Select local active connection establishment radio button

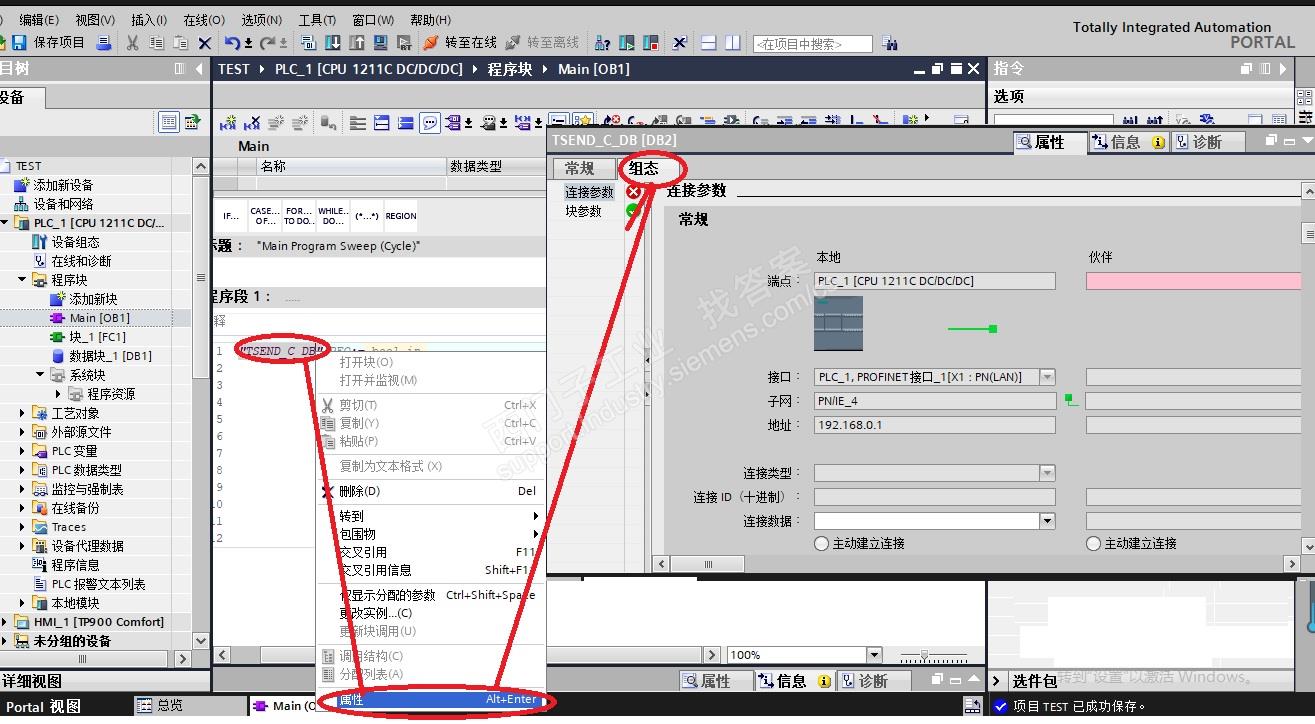coord(822,543)
